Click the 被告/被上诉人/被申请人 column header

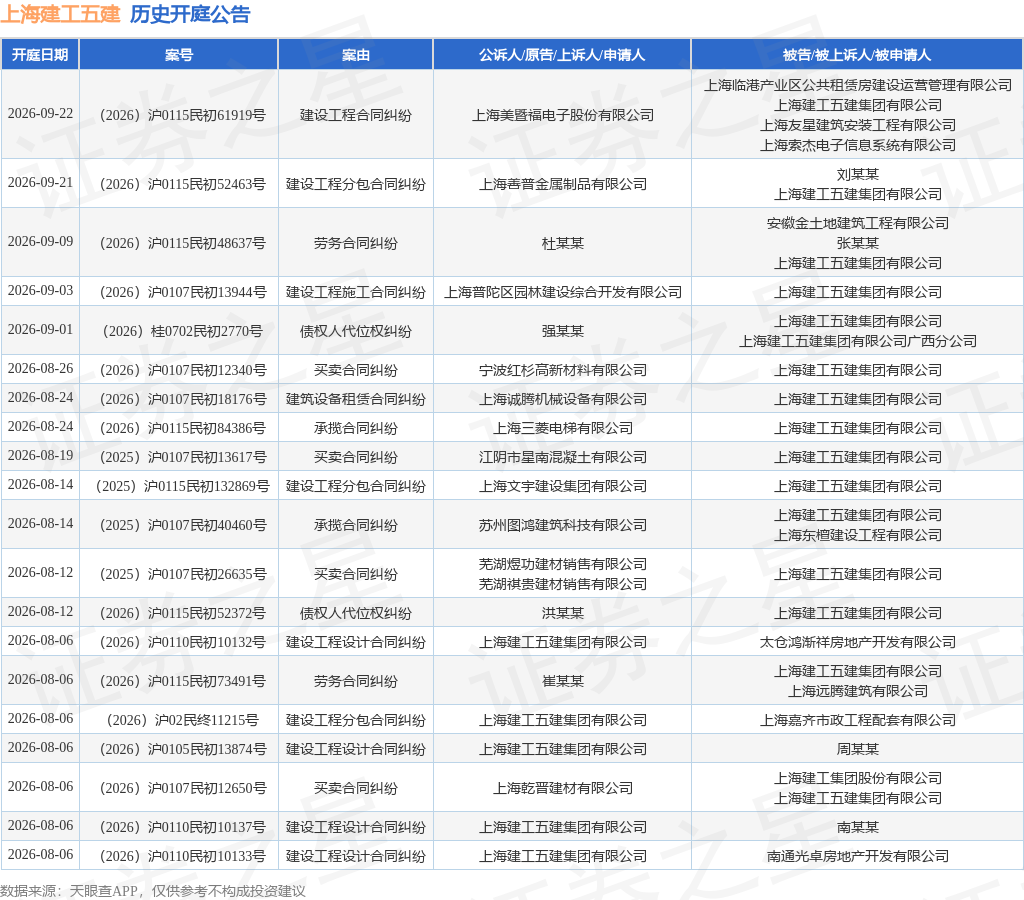click(857, 55)
